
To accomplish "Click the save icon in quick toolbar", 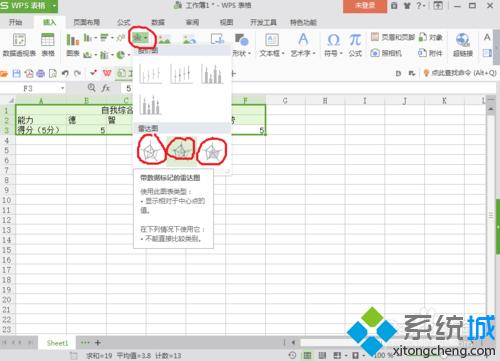I will pyautogui.click(x=16, y=73).
